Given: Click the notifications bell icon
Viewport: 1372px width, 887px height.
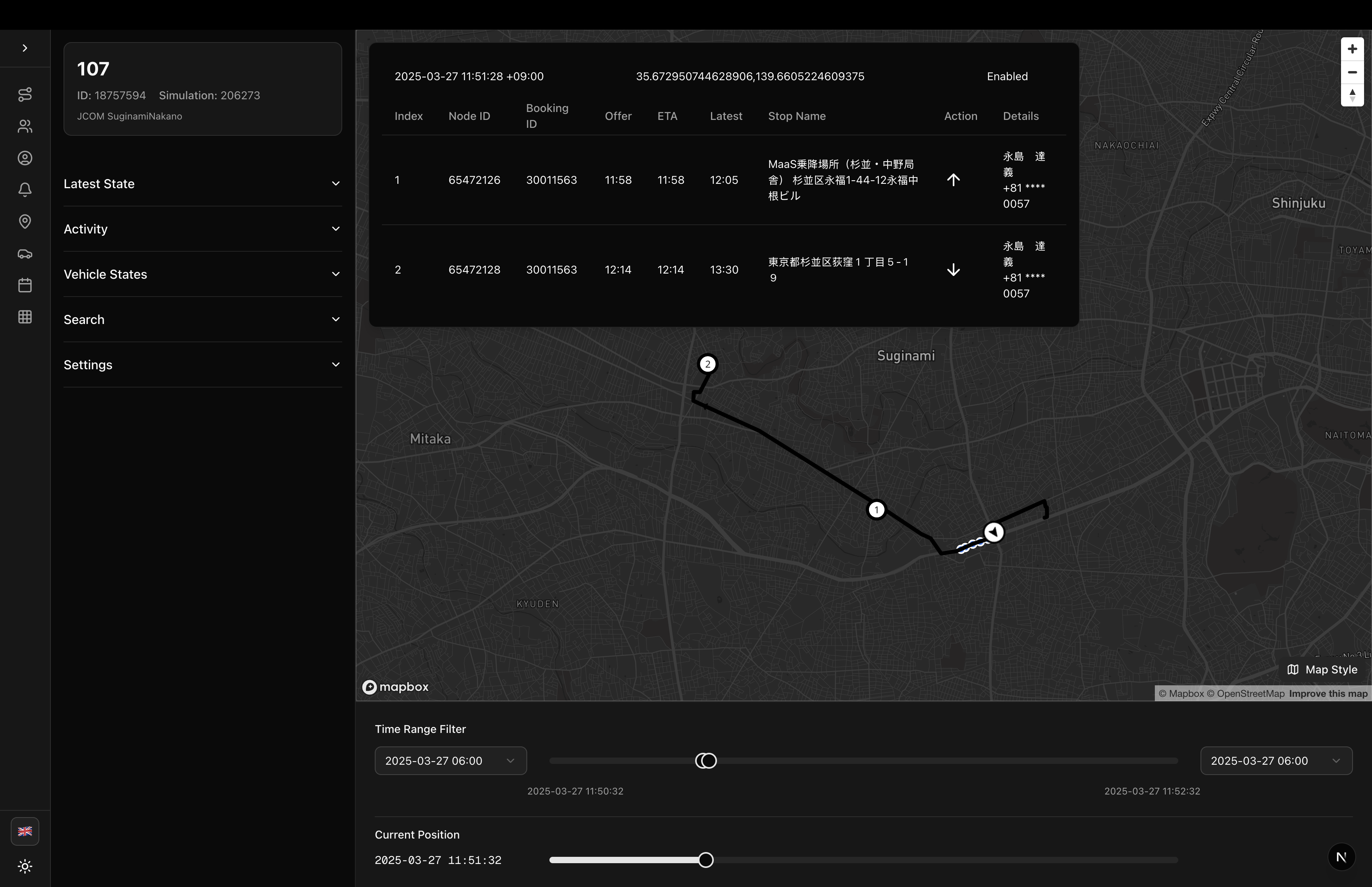Looking at the screenshot, I should click(25, 190).
